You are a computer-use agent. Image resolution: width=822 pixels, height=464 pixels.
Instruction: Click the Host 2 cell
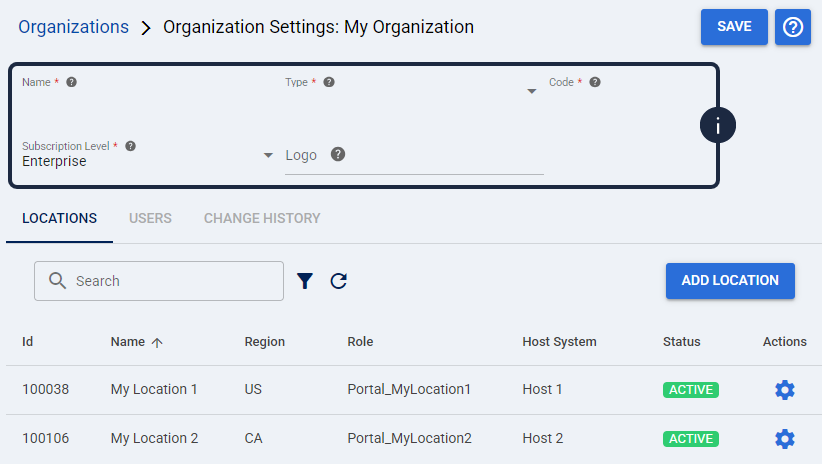coord(543,438)
